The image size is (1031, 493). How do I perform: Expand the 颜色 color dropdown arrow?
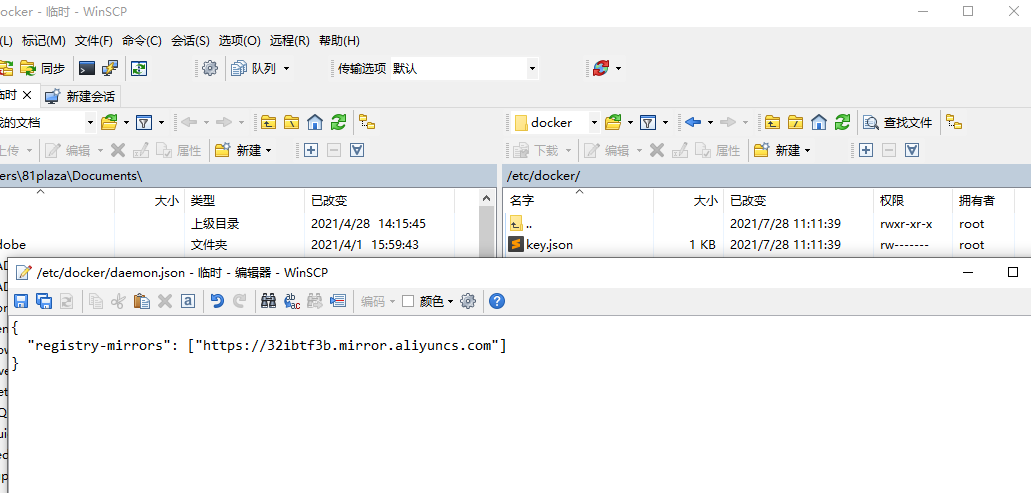pyautogui.click(x=450, y=302)
